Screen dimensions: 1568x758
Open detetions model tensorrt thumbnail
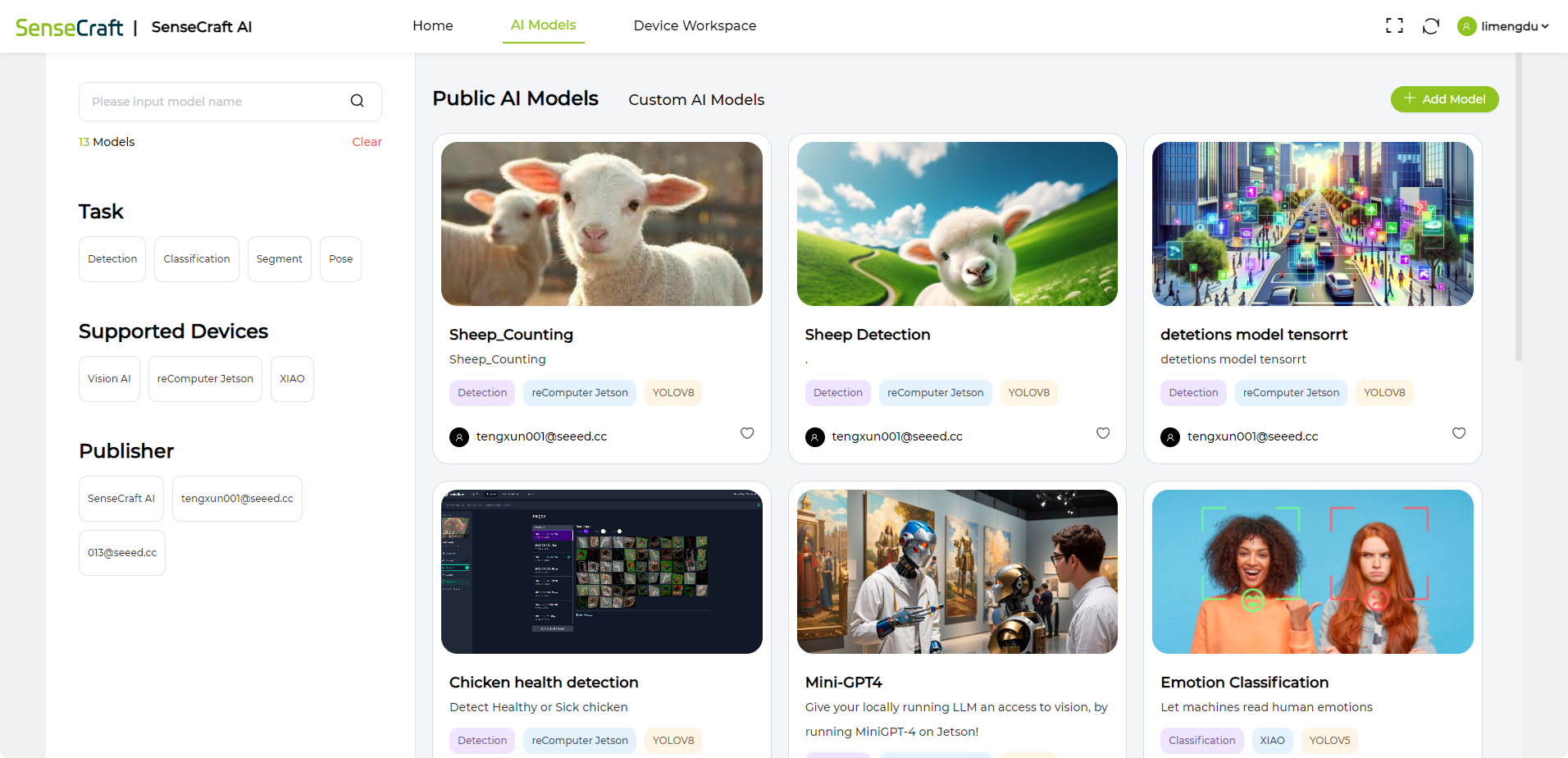[x=1313, y=224]
